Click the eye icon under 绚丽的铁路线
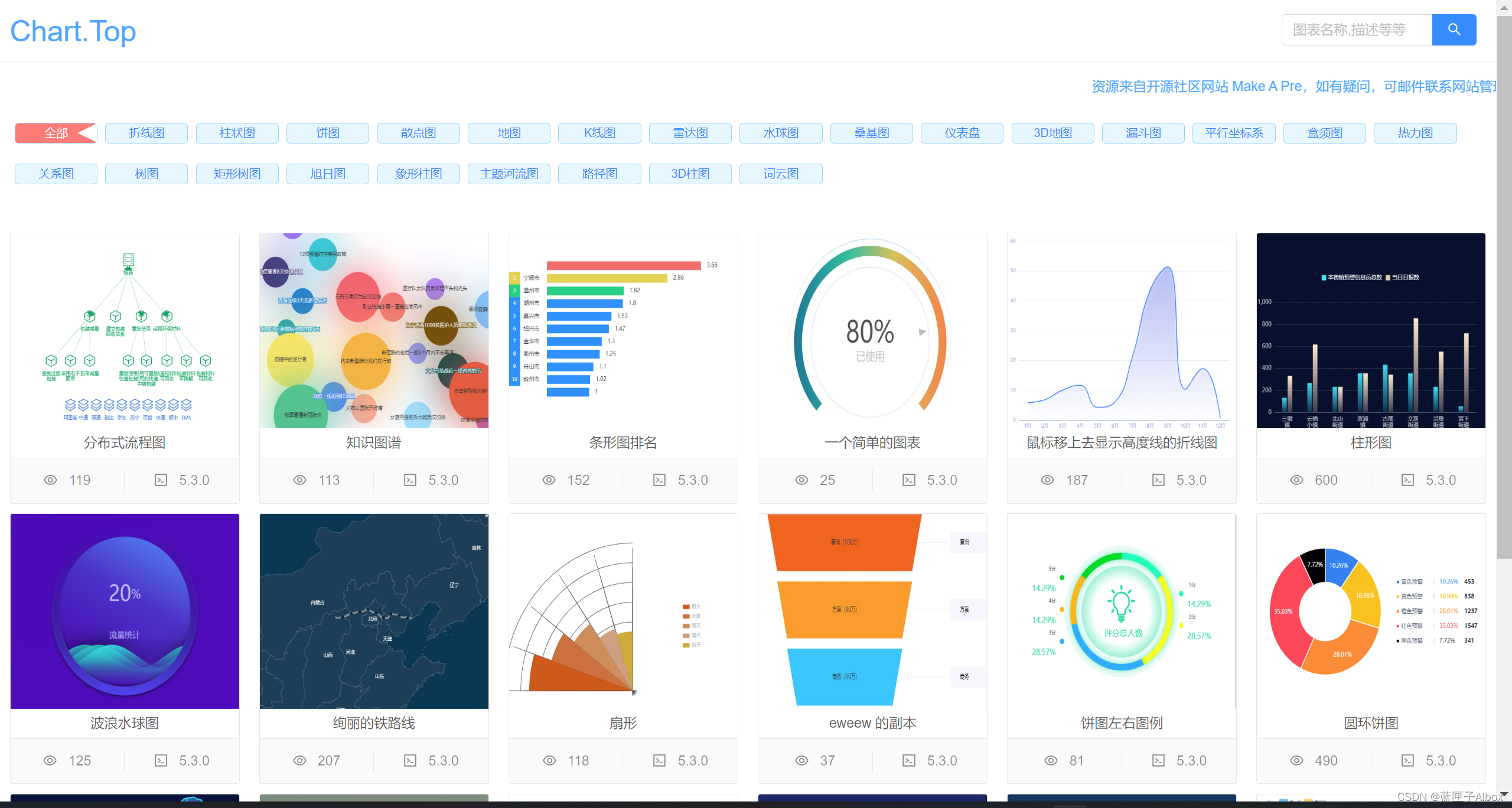Screen dimensions: 1512x808 [x=299, y=761]
